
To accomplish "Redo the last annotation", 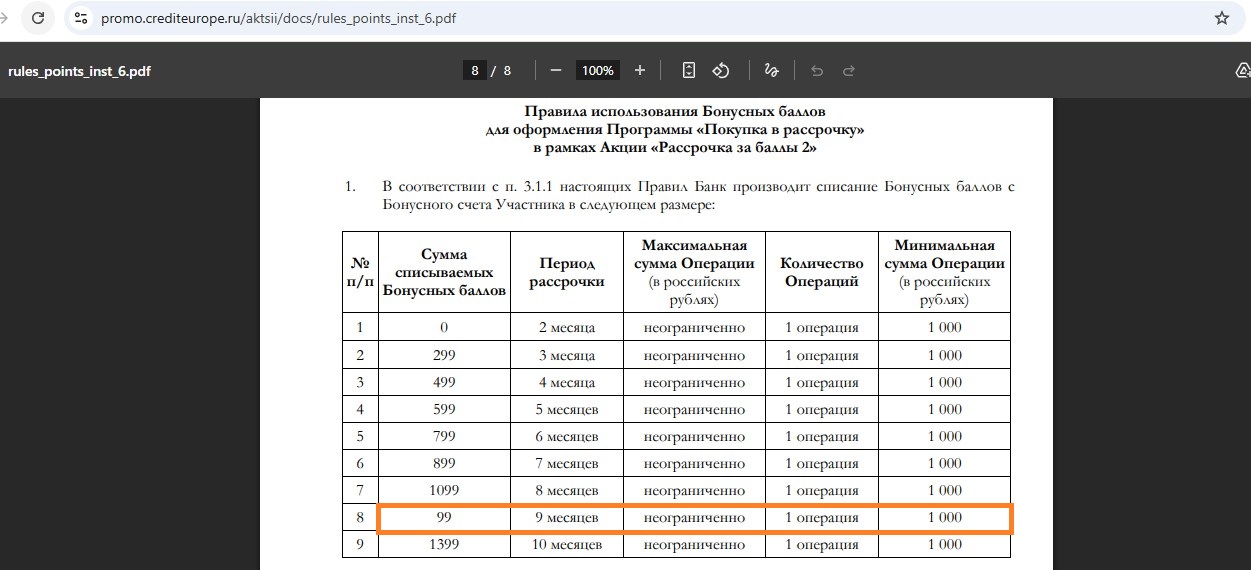I will (849, 70).
